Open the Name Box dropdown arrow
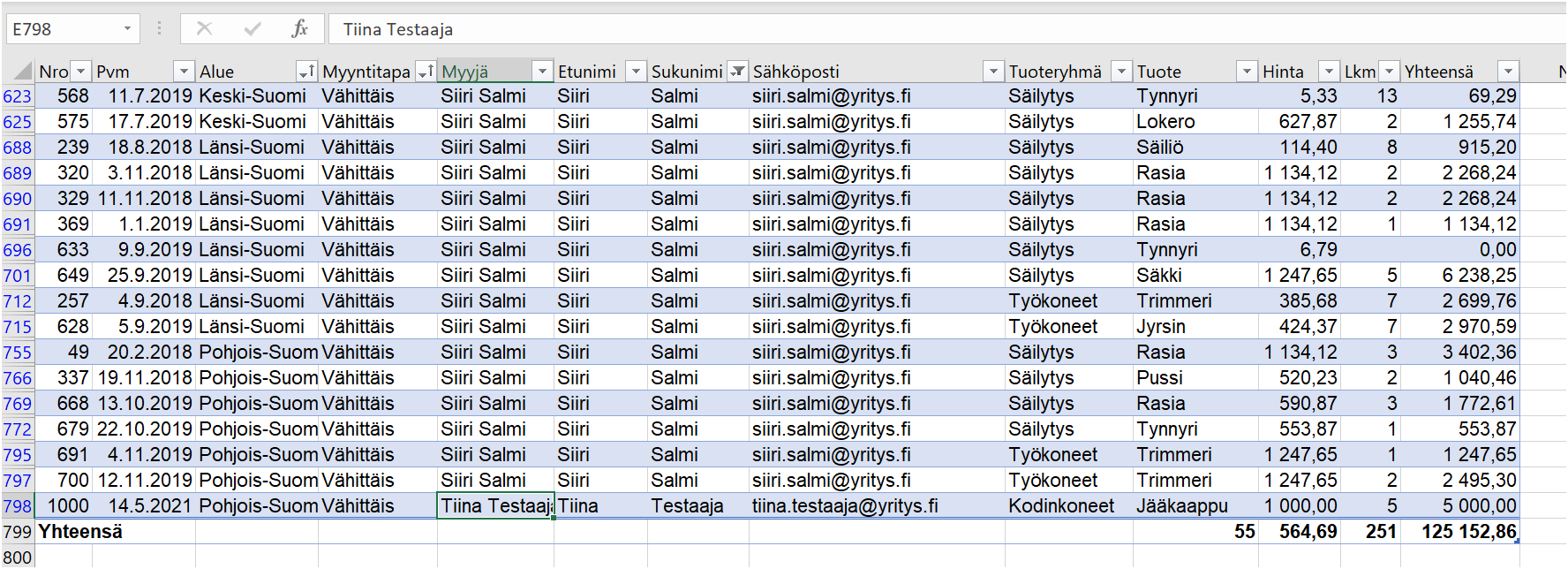Screen dimensions: 1568x569 pos(127,29)
